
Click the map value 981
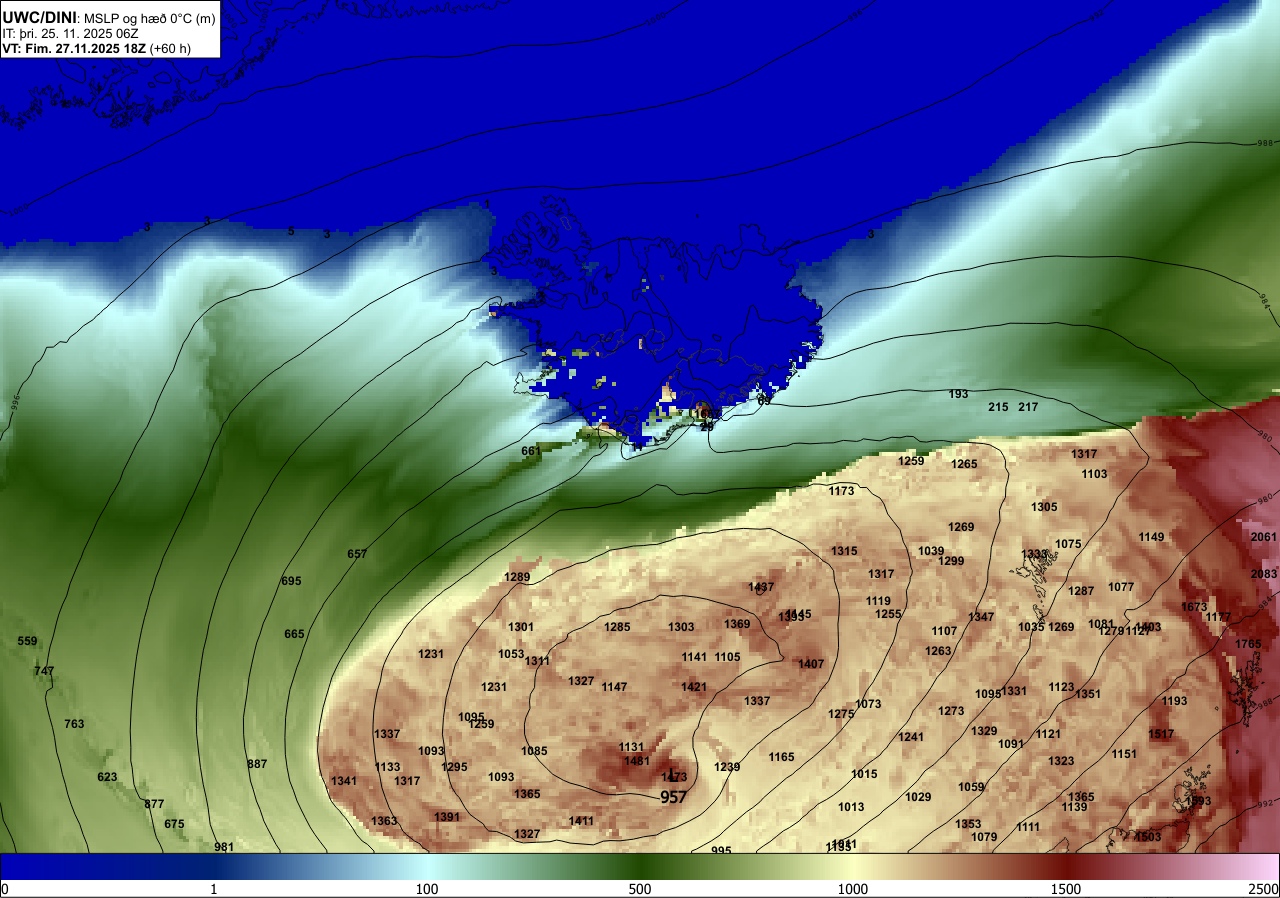224,847
